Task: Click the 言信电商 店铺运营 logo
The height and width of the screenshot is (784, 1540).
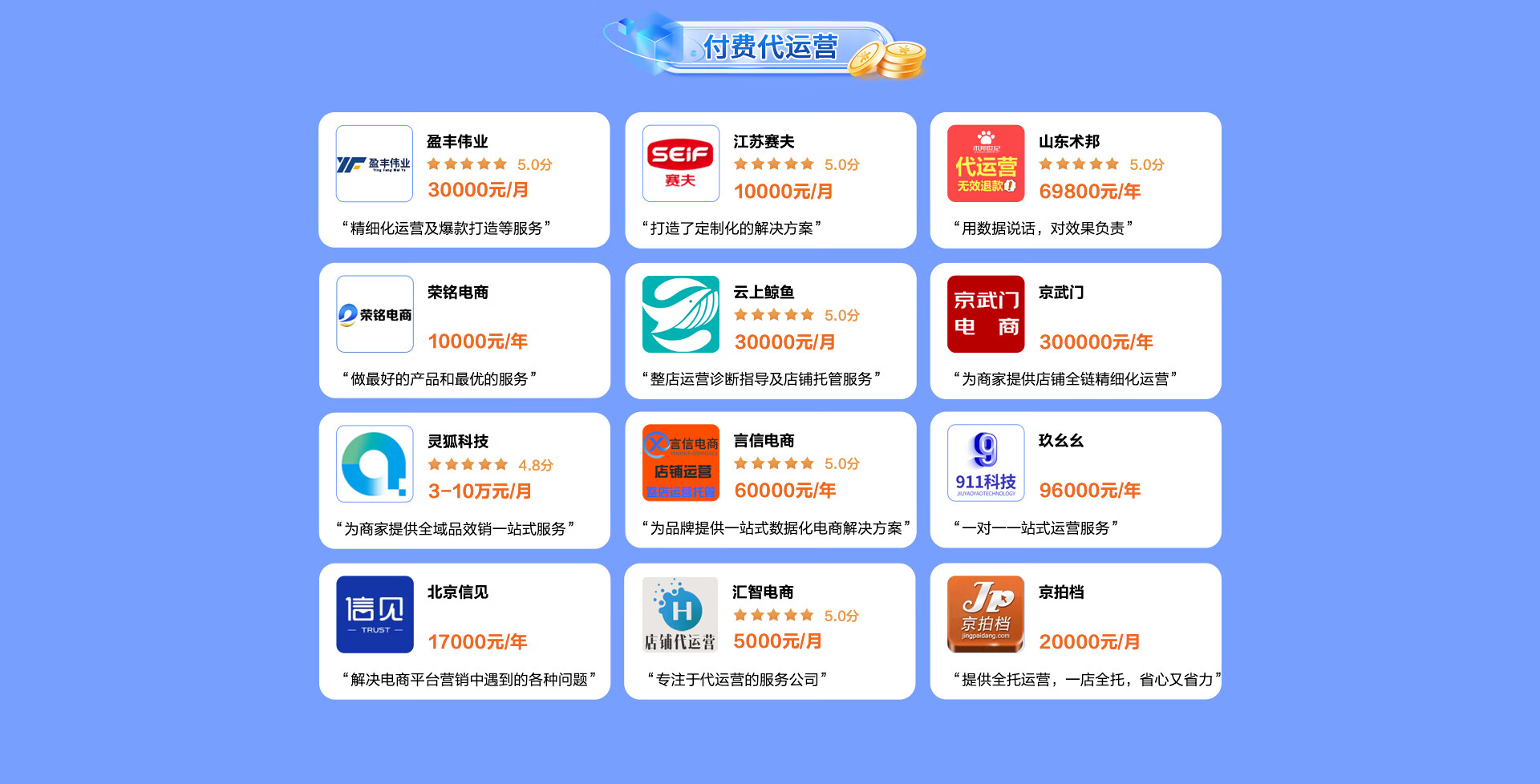Action: 680,463
